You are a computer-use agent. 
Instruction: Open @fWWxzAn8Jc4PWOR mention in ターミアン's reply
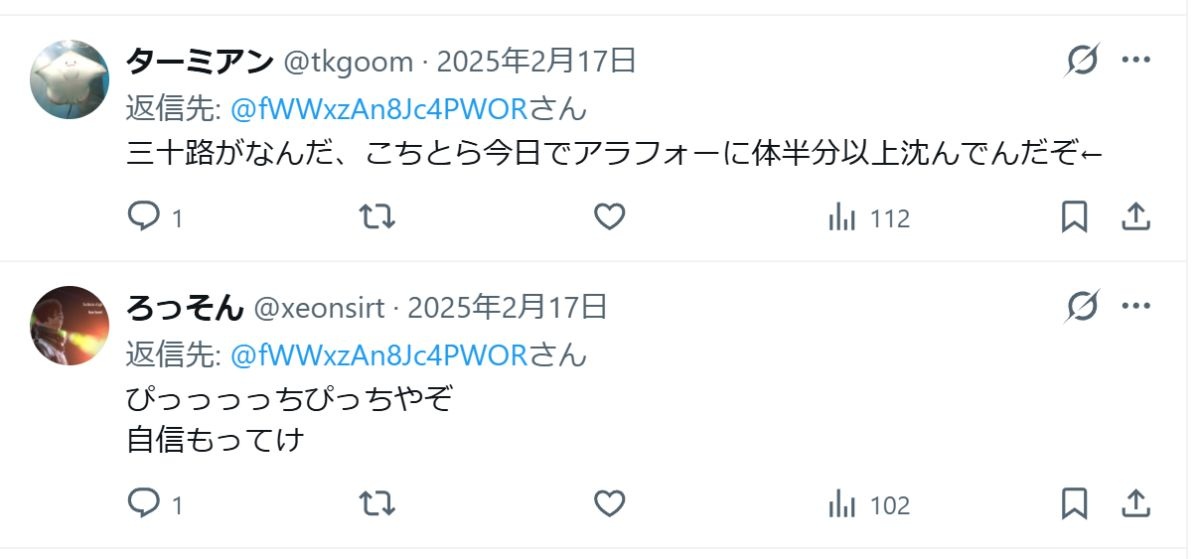point(379,108)
